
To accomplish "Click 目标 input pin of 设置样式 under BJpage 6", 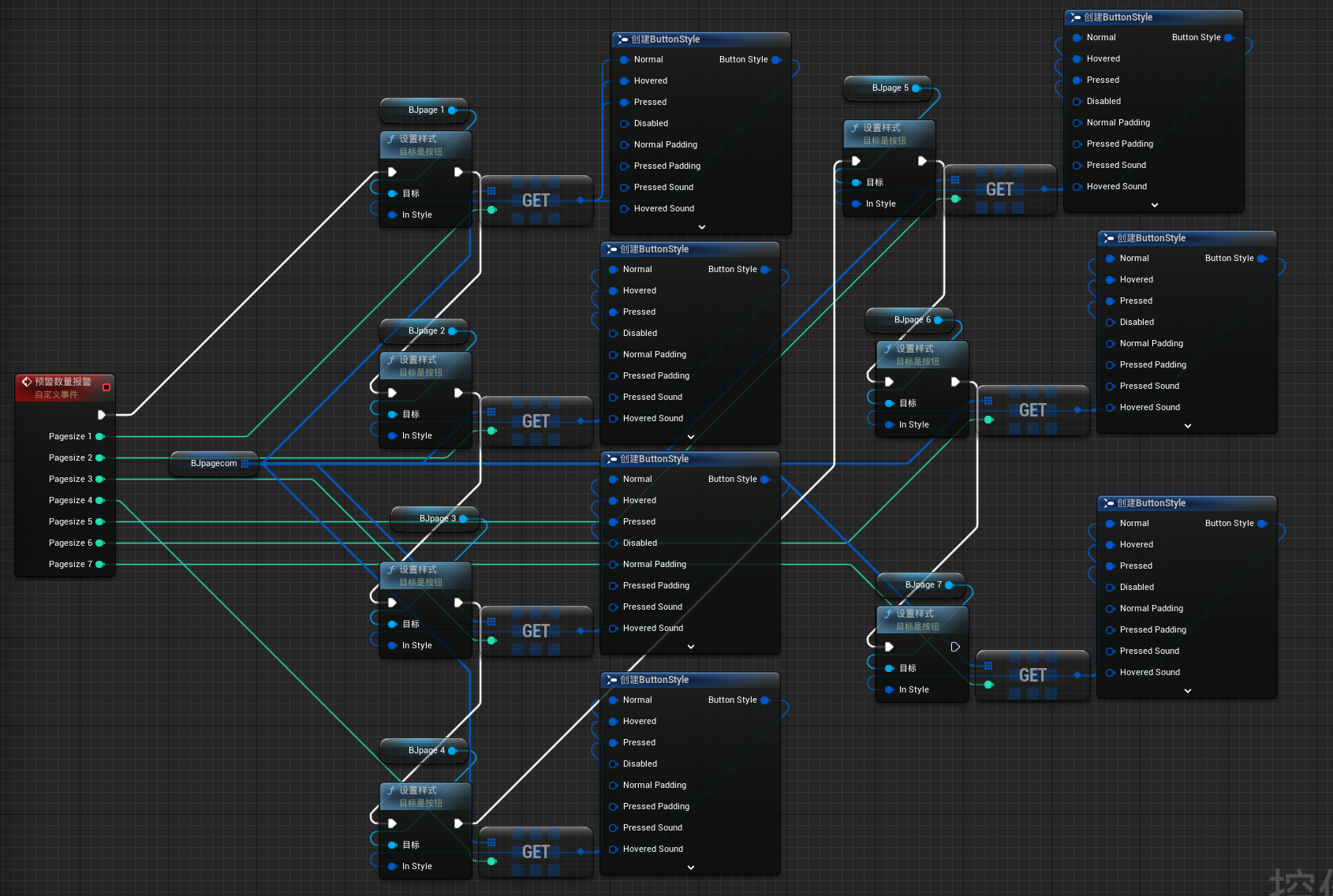I will point(889,403).
